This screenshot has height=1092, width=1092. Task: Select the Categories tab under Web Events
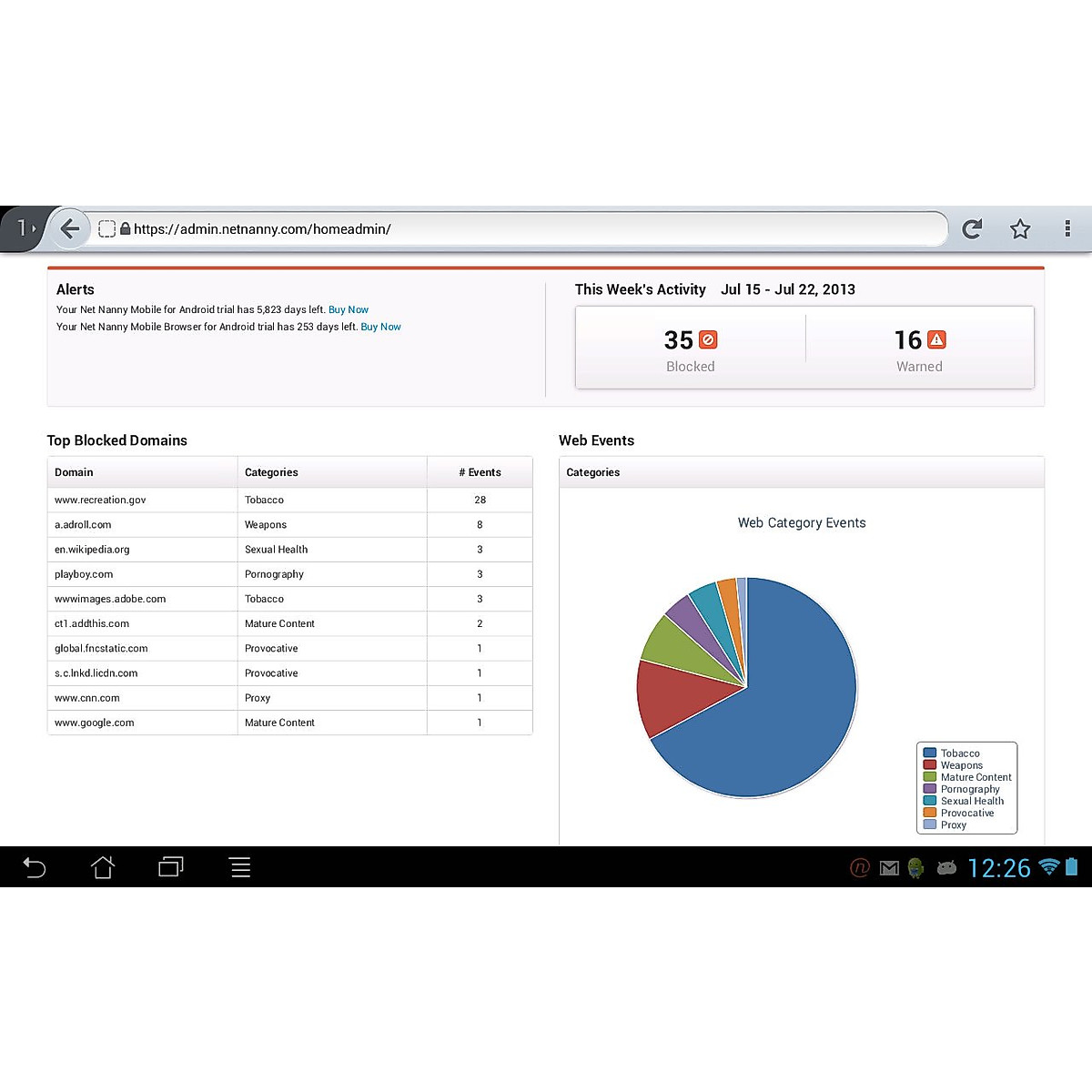(592, 472)
